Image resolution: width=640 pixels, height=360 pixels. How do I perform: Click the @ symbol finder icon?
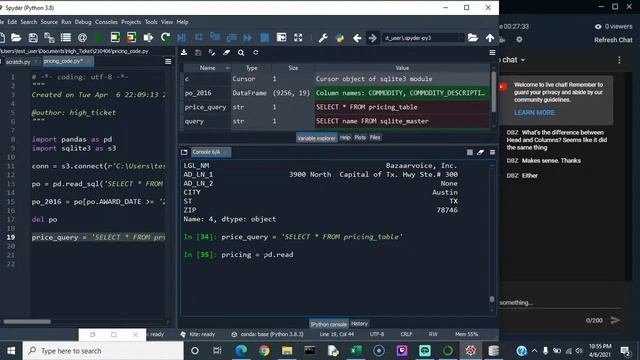82,38
